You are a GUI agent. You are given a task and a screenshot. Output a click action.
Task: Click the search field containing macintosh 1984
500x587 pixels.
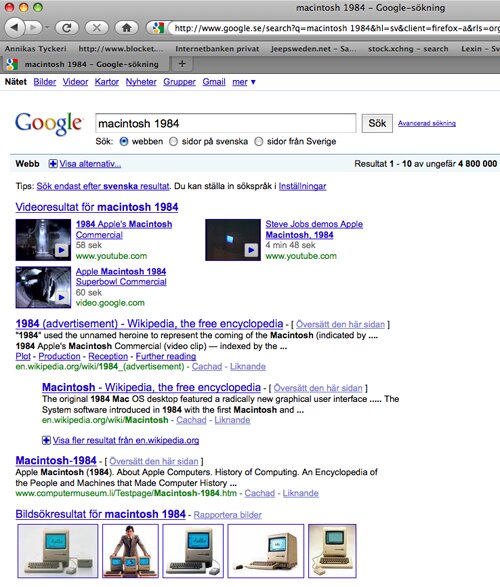[x=226, y=123]
